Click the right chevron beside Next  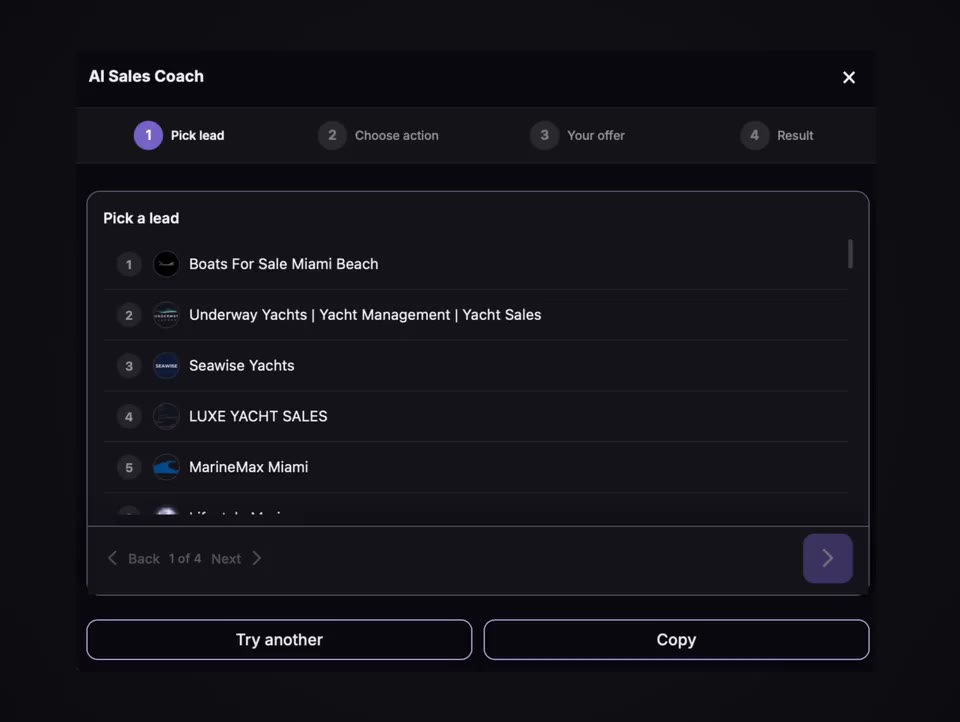pyautogui.click(x=257, y=558)
